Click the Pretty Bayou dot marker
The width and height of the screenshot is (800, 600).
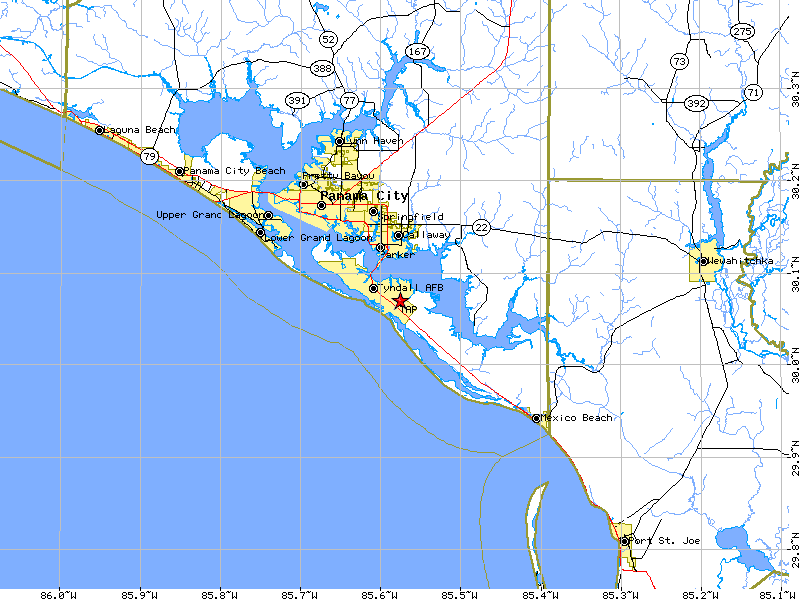point(304,185)
